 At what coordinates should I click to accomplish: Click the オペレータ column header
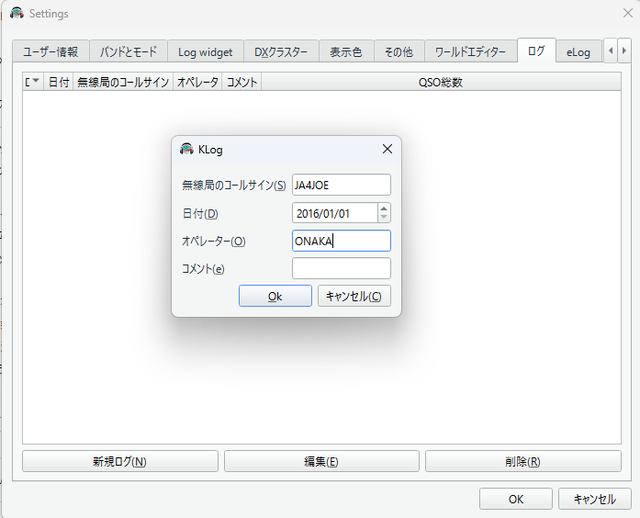click(x=198, y=82)
